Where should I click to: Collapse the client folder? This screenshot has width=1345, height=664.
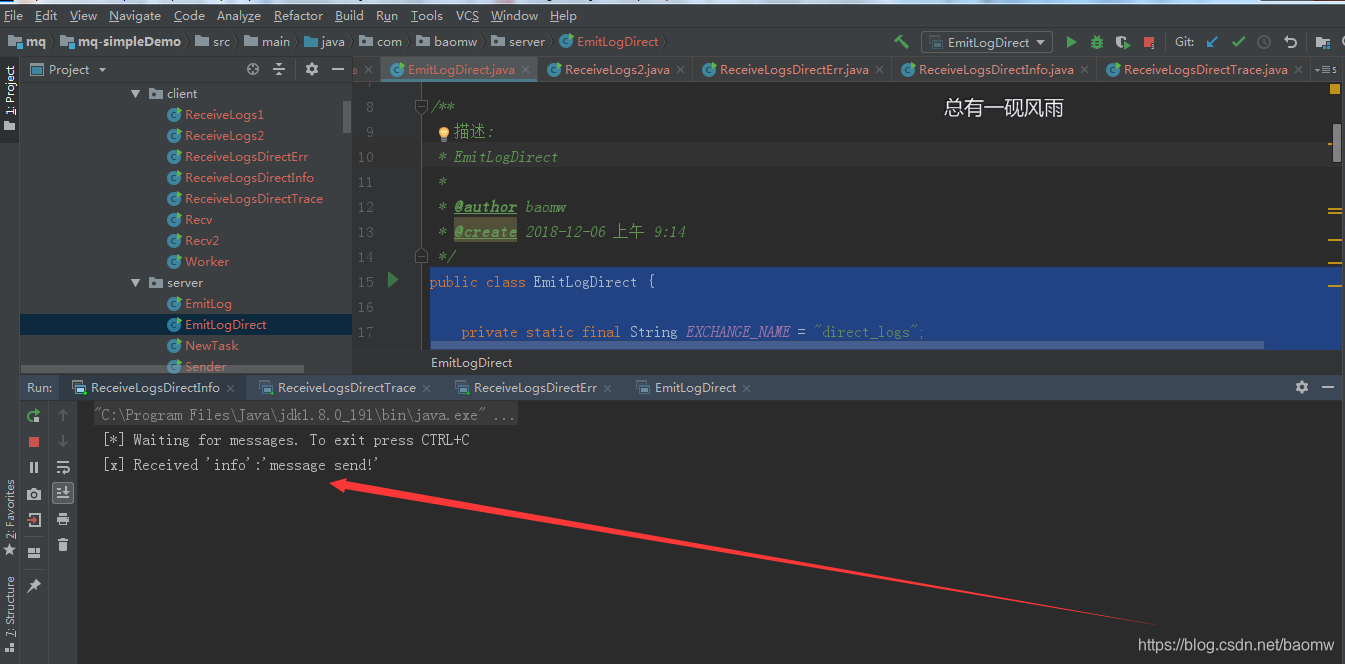click(x=136, y=93)
